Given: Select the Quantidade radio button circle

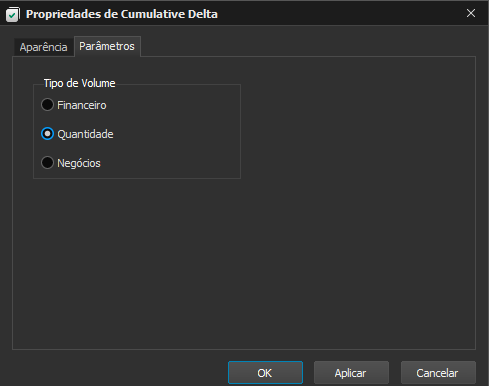Looking at the screenshot, I should coord(47,134).
